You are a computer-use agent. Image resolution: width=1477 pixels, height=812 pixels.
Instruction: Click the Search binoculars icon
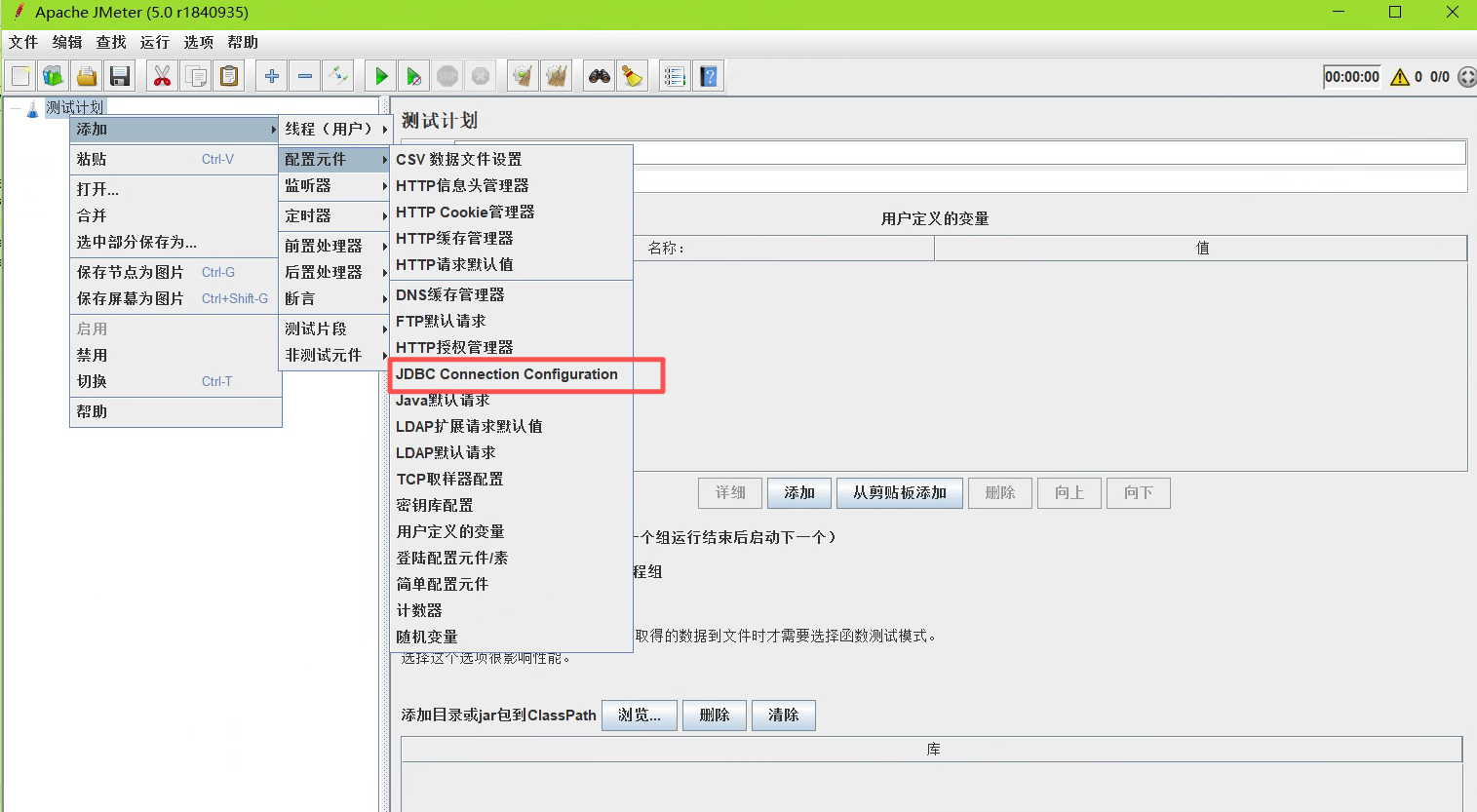pos(600,76)
